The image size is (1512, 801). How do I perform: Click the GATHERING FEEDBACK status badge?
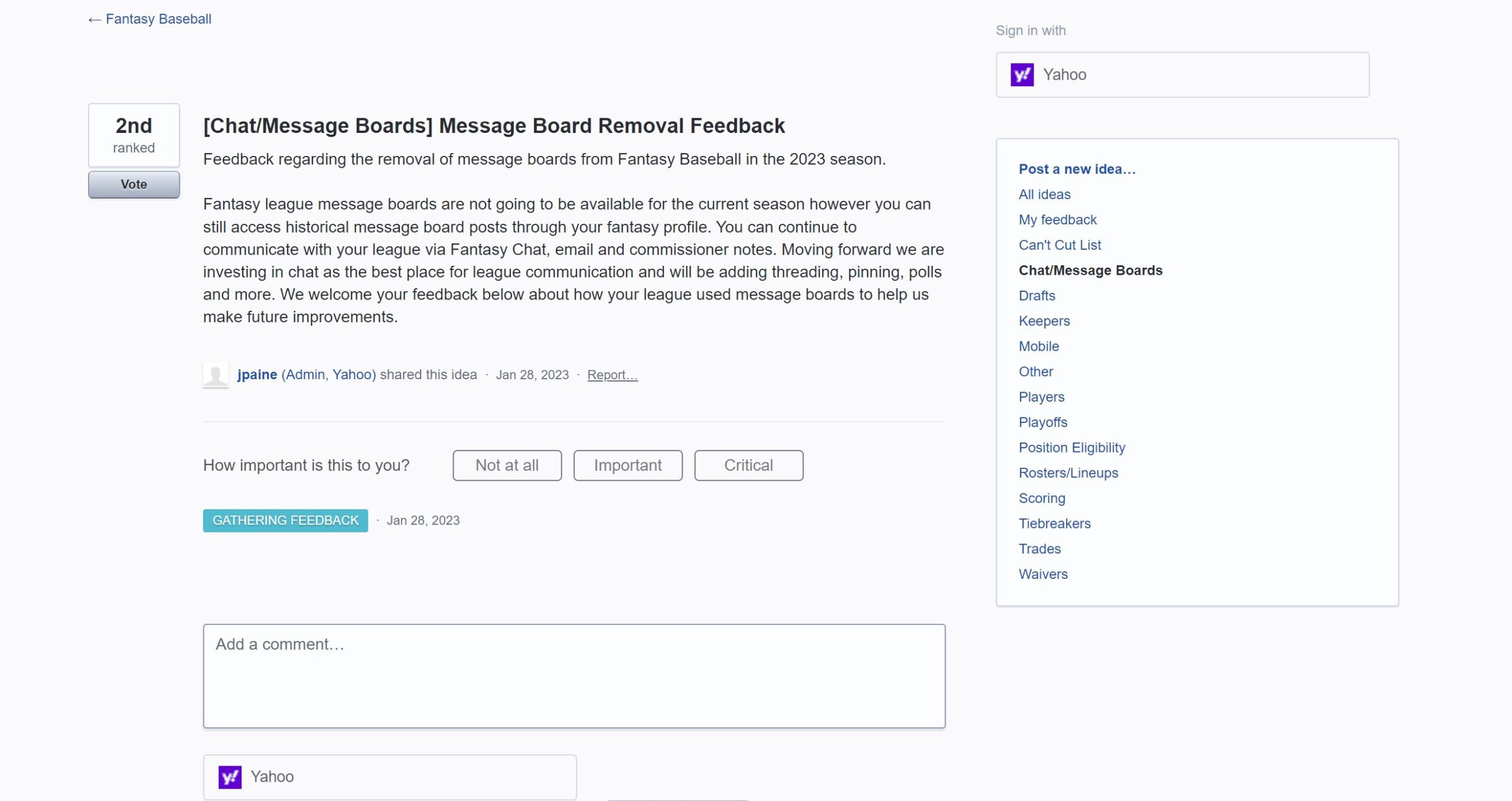pyautogui.click(x=285, y=520)
